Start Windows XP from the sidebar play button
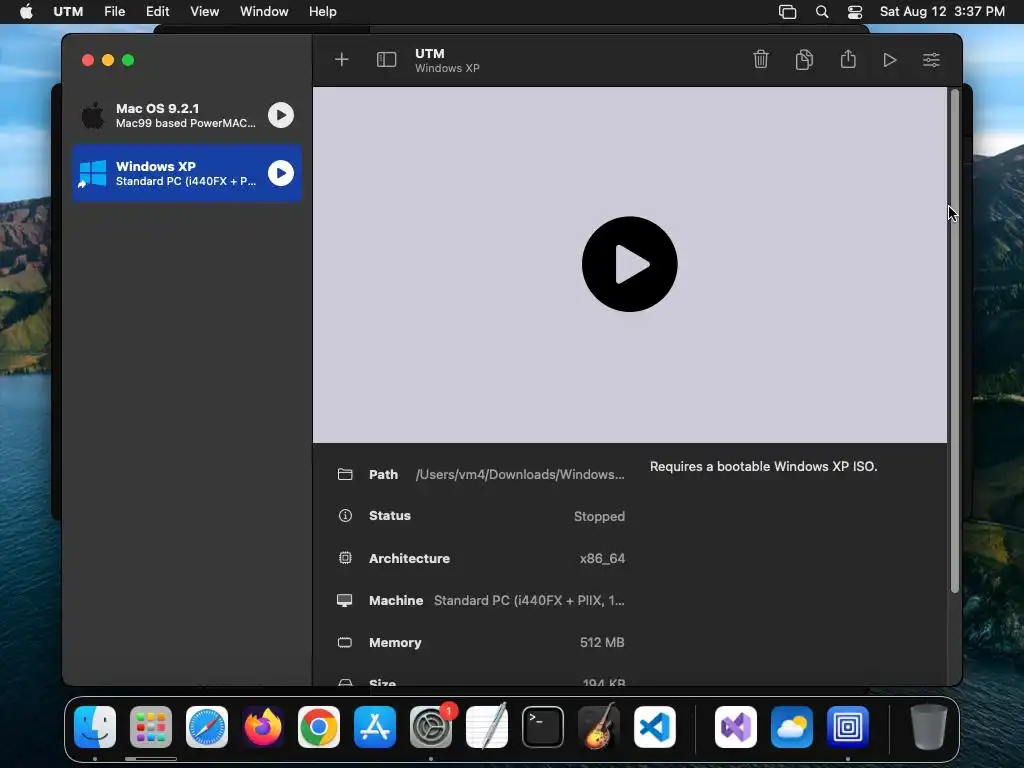Image resolution: width=1024 pixels, height=768 pixels. (281, 173)
